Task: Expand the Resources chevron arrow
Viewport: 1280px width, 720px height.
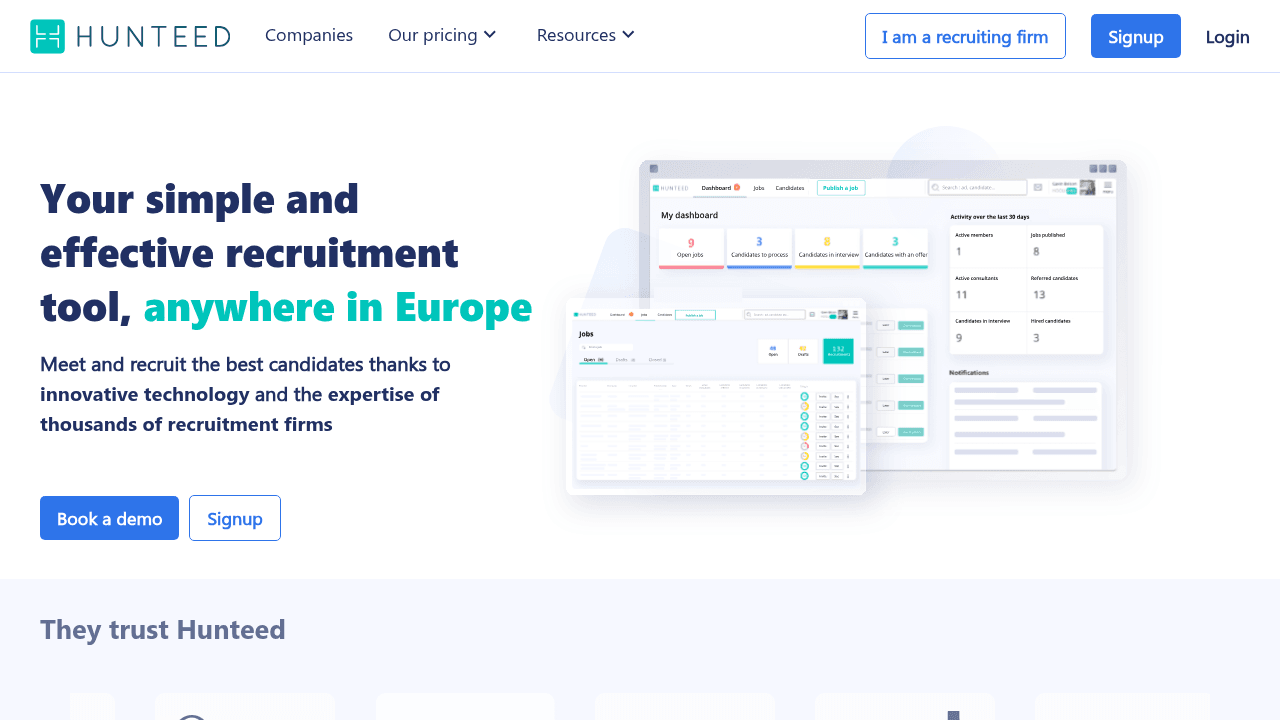Action: click(628, 35)
